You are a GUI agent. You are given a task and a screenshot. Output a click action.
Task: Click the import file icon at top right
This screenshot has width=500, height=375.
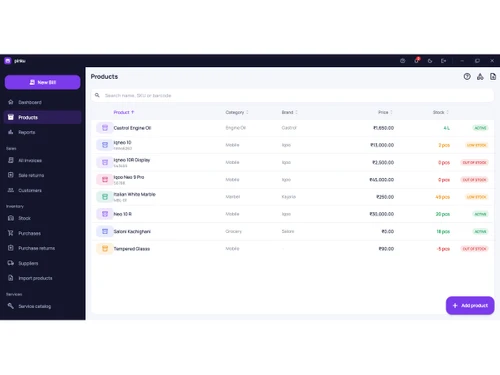tap(493, 77)
